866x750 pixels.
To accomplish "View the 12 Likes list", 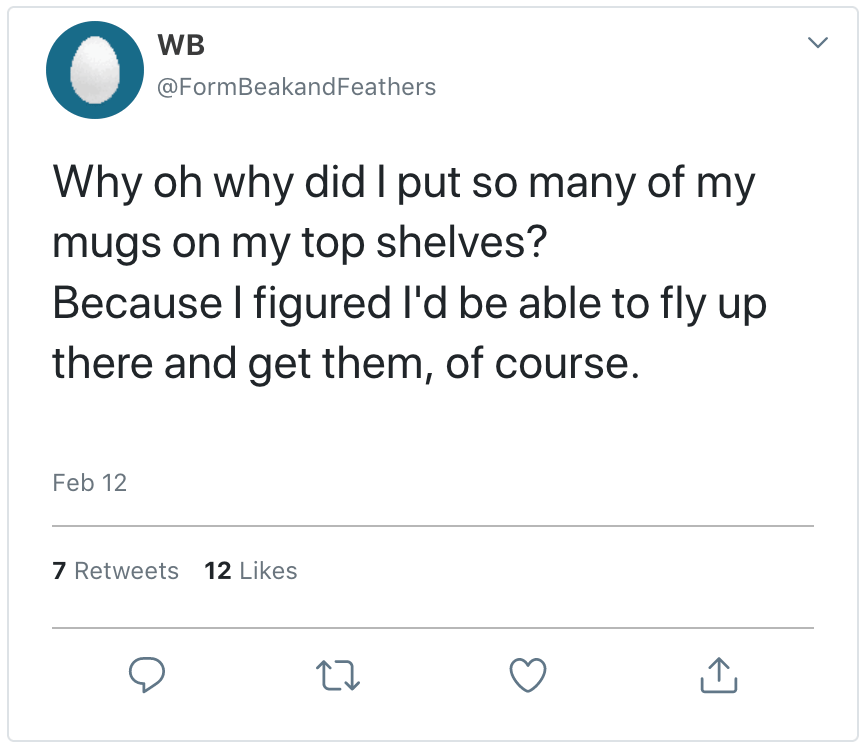I will (x=250, y=571).
